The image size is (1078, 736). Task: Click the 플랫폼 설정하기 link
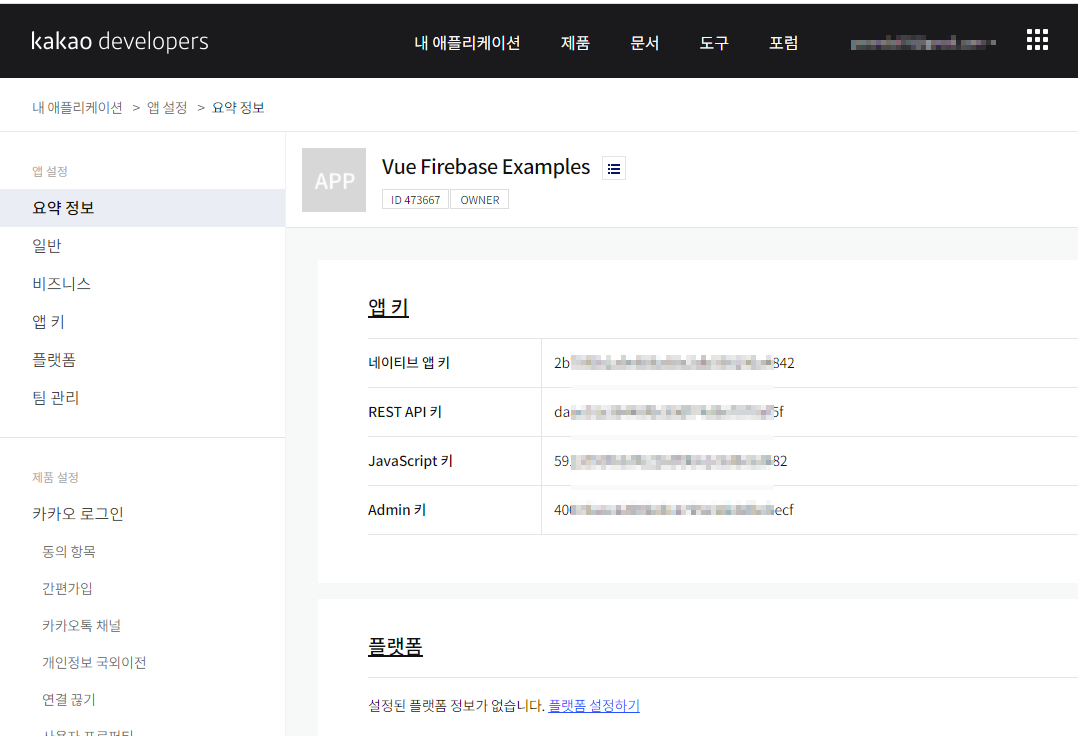(594, 706)
